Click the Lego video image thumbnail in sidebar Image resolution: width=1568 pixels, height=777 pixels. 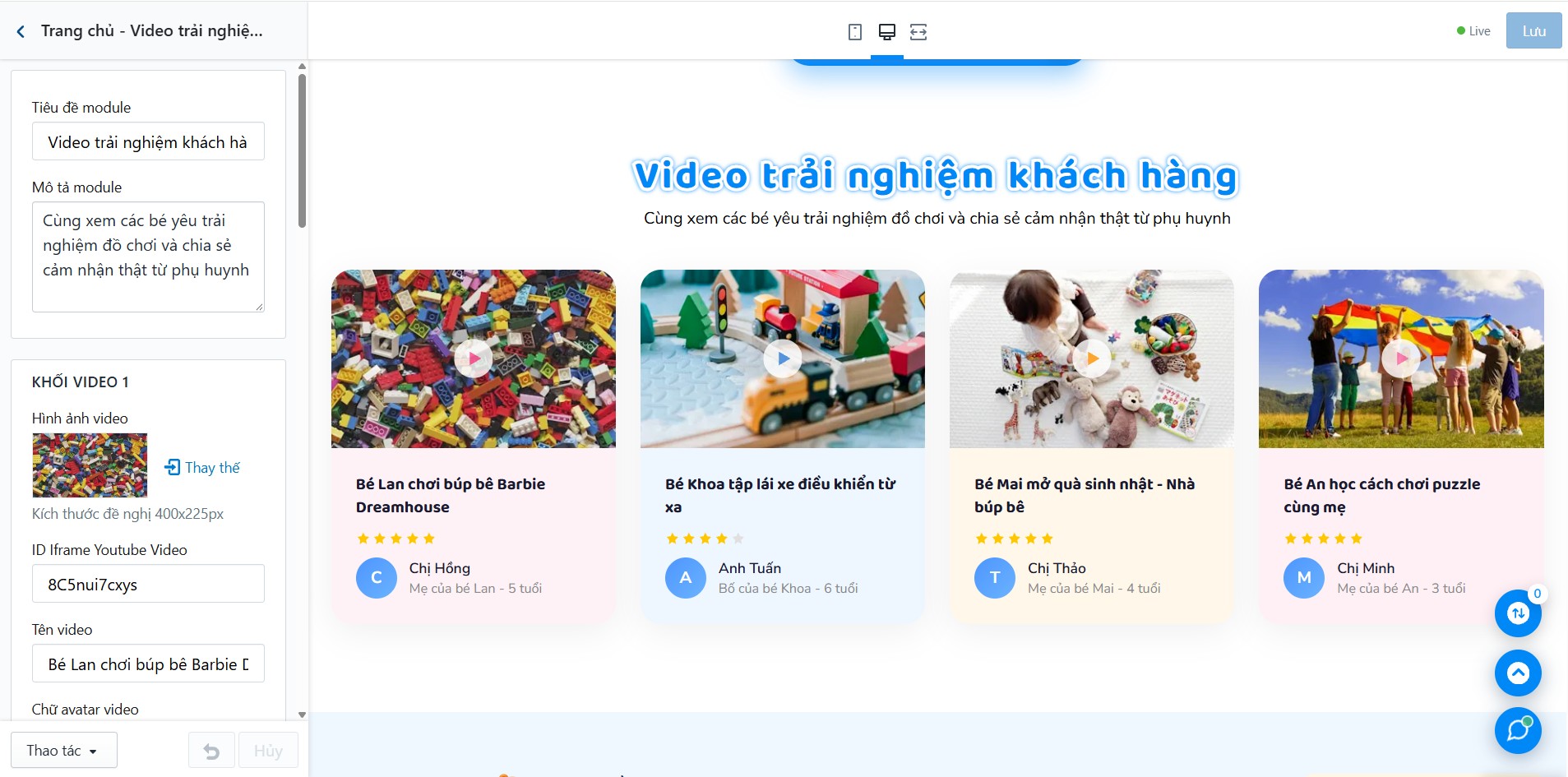coord(90,465)
